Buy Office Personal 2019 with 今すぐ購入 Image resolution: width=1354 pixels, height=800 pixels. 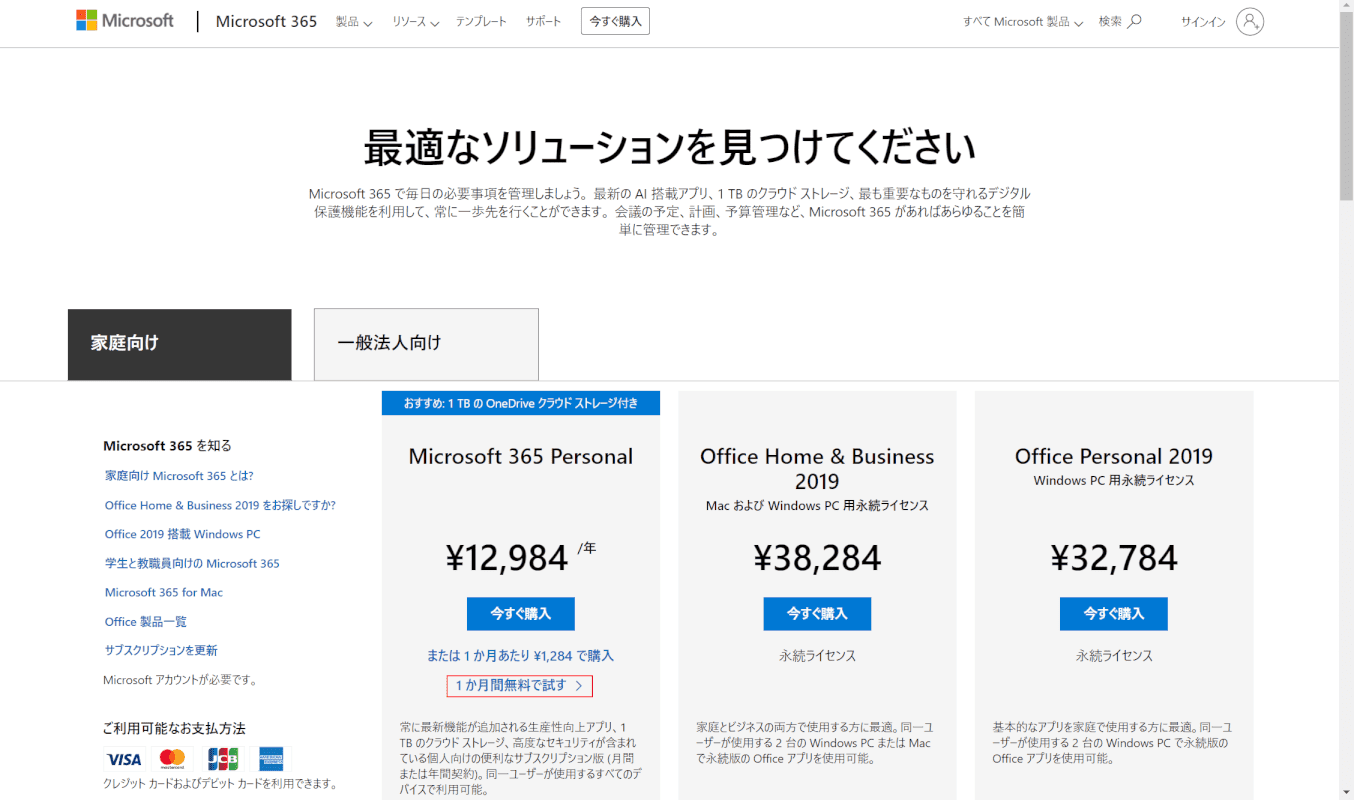click(1114, 614)
